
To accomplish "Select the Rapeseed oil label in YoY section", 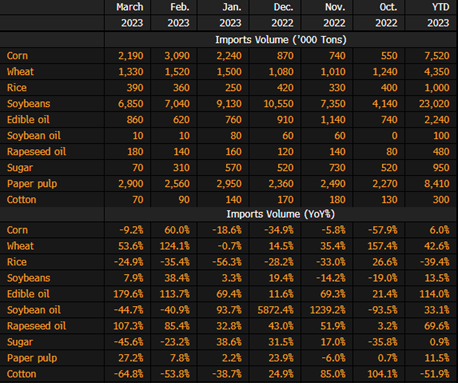I will point(37,326).
